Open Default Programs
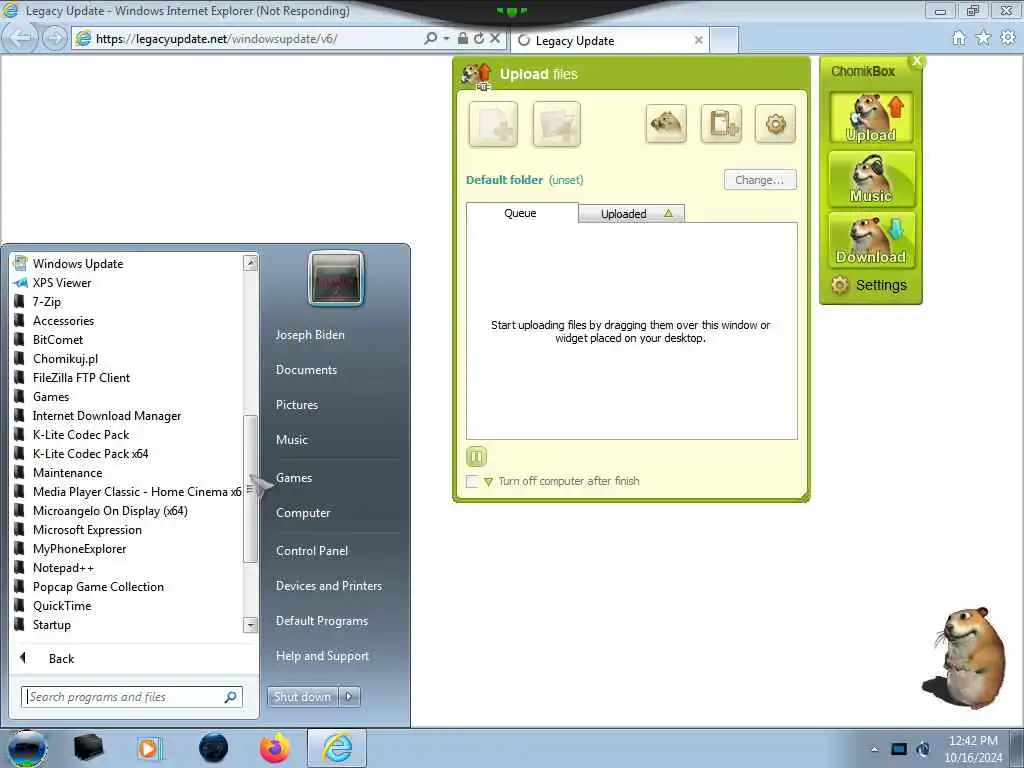Viewport: 1024px width, 768px height. click(x=322, y=621)
